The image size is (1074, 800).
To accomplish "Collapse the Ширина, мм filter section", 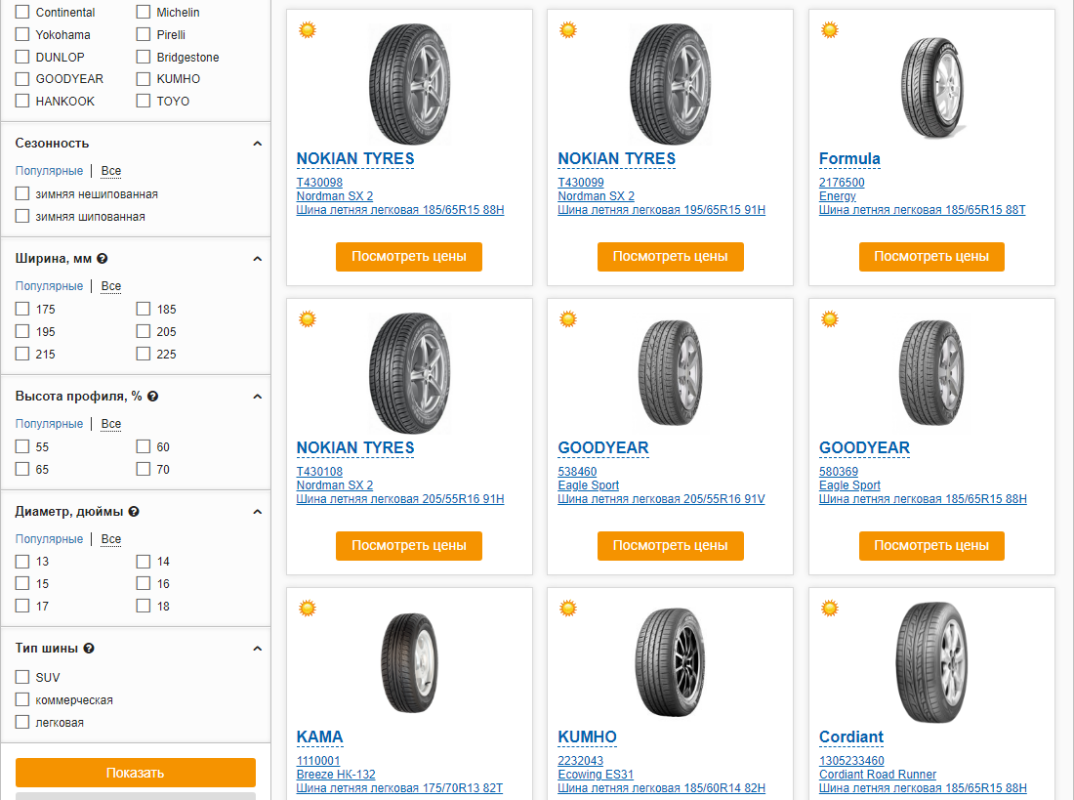I will click(x=258, y=259).
